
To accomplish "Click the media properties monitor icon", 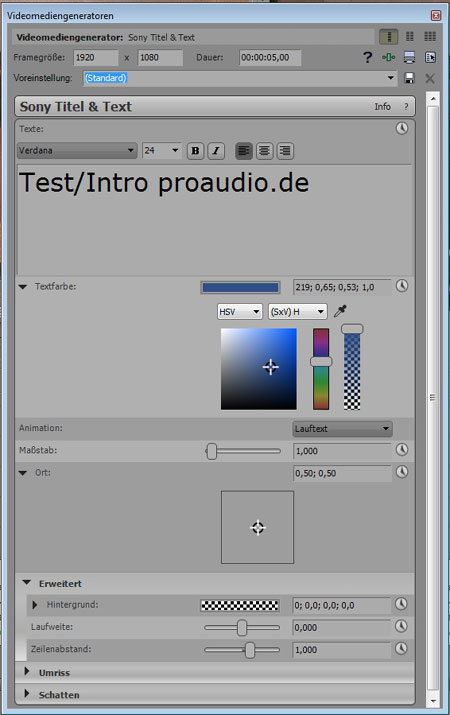I will click(409, 57).
